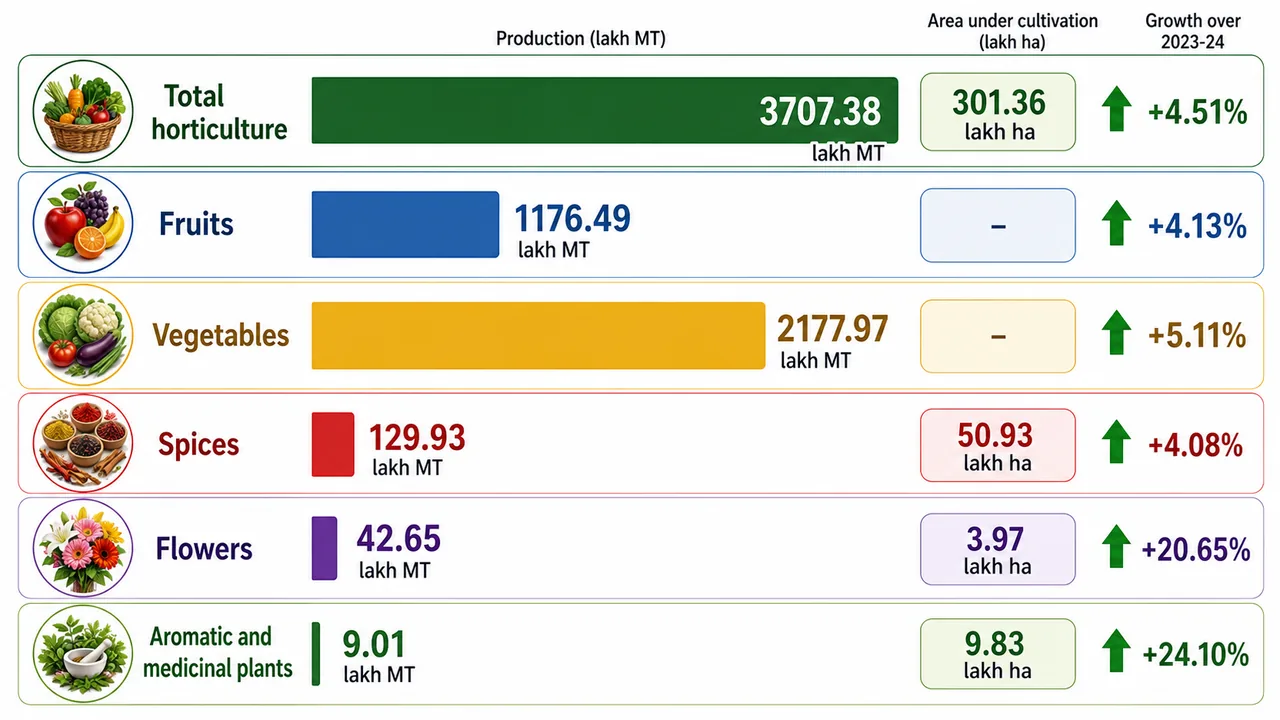
Task: Click the 'Total horticulture' label
Action: click(219, 112)
